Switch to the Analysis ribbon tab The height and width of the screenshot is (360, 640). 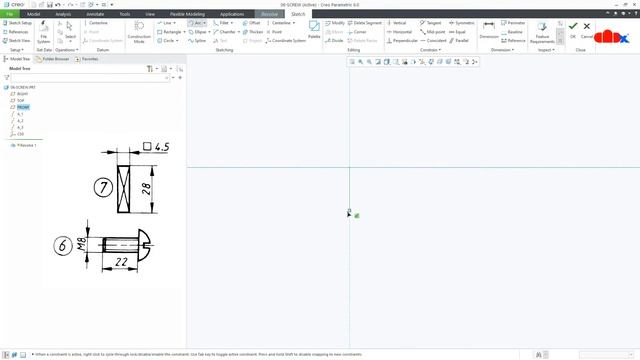63,14
